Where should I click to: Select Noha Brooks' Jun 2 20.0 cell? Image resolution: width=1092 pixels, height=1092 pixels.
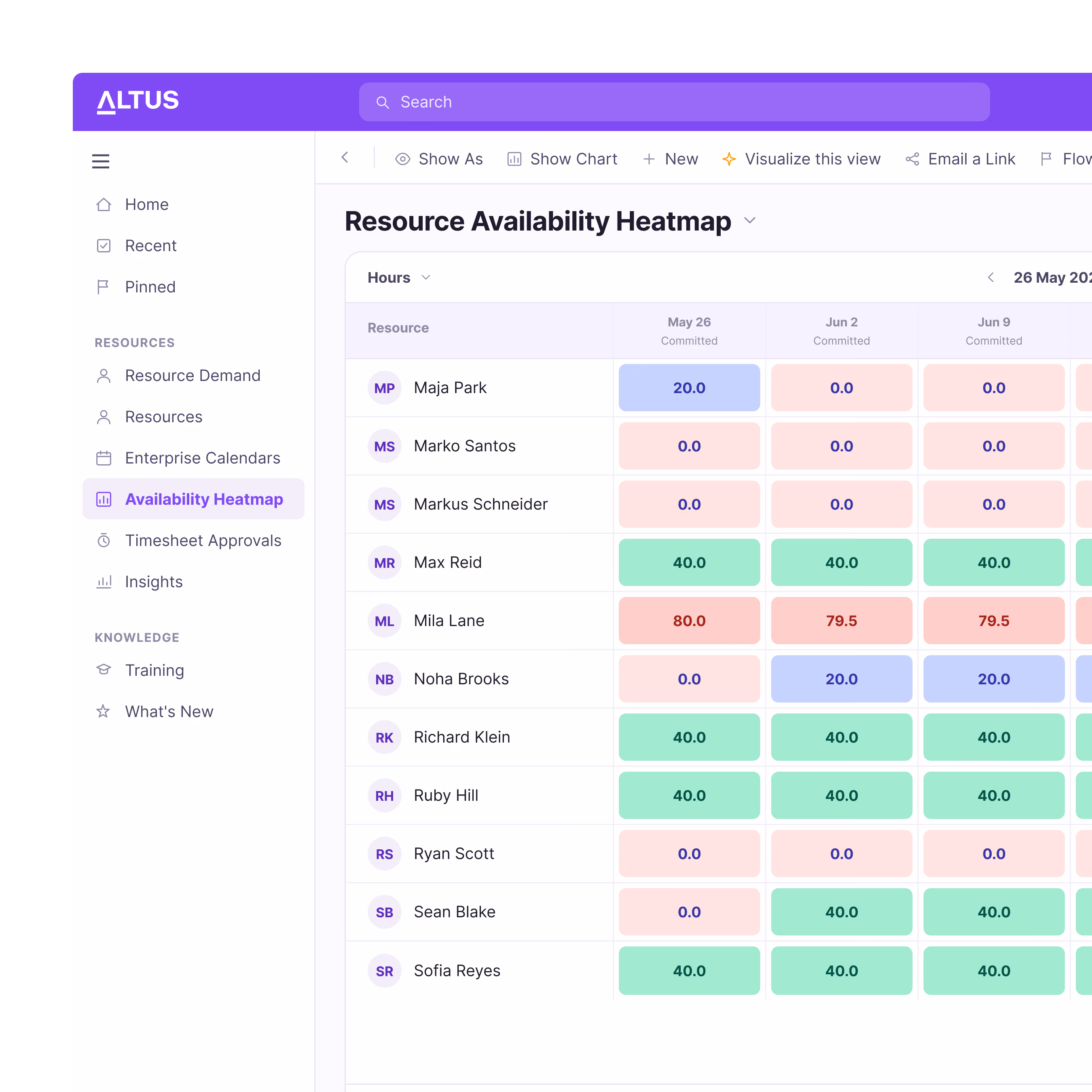[x=841, y=678]
